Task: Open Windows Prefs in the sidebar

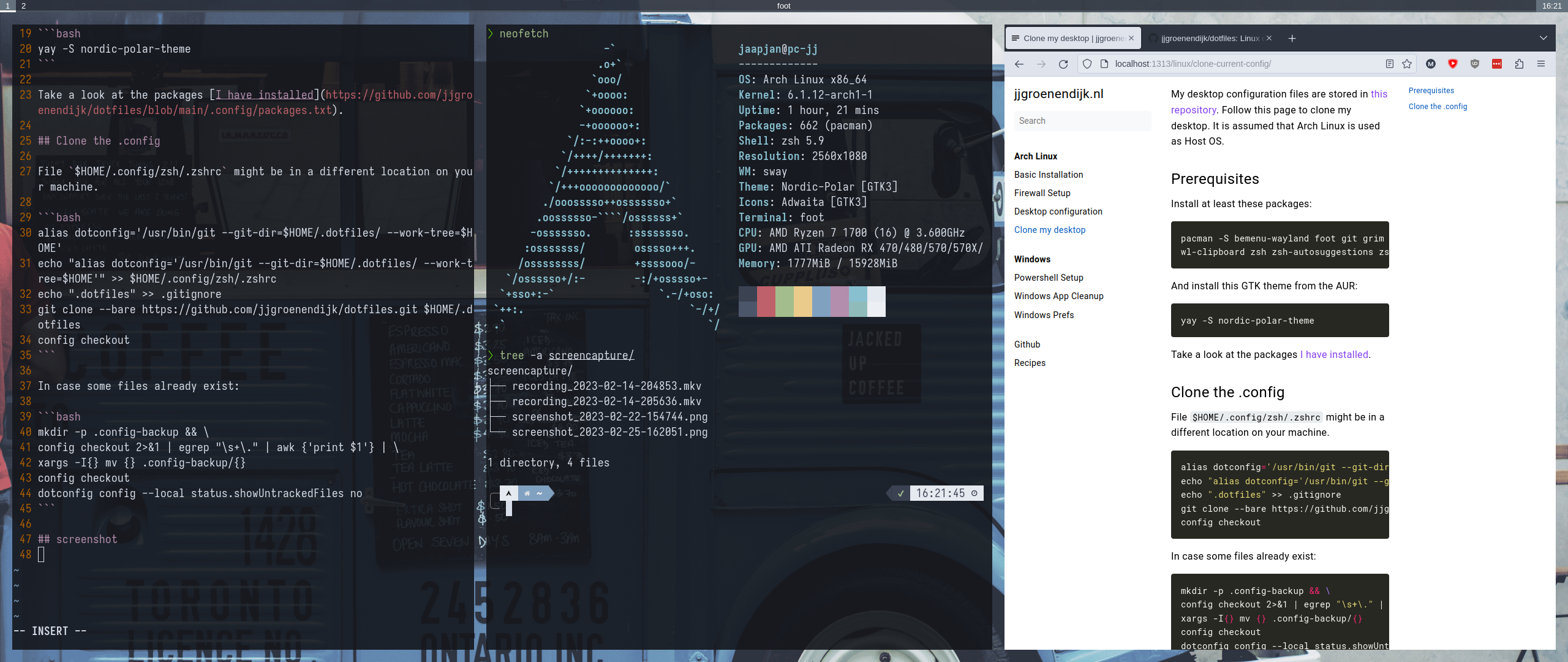Action: (1044, 315)
